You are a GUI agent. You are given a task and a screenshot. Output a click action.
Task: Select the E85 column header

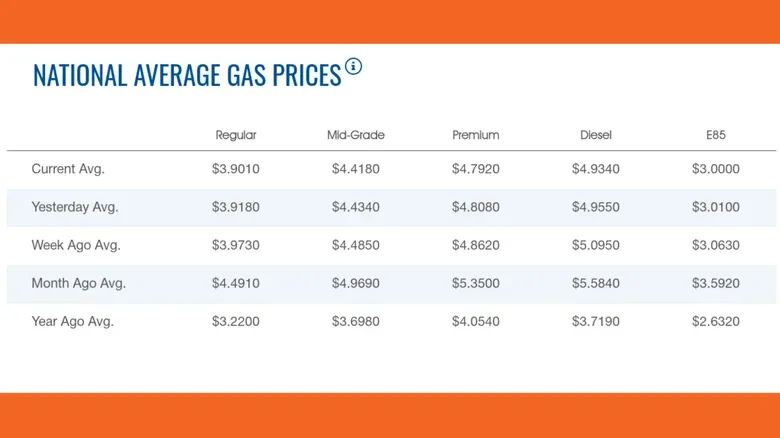[x=716, y=135]
